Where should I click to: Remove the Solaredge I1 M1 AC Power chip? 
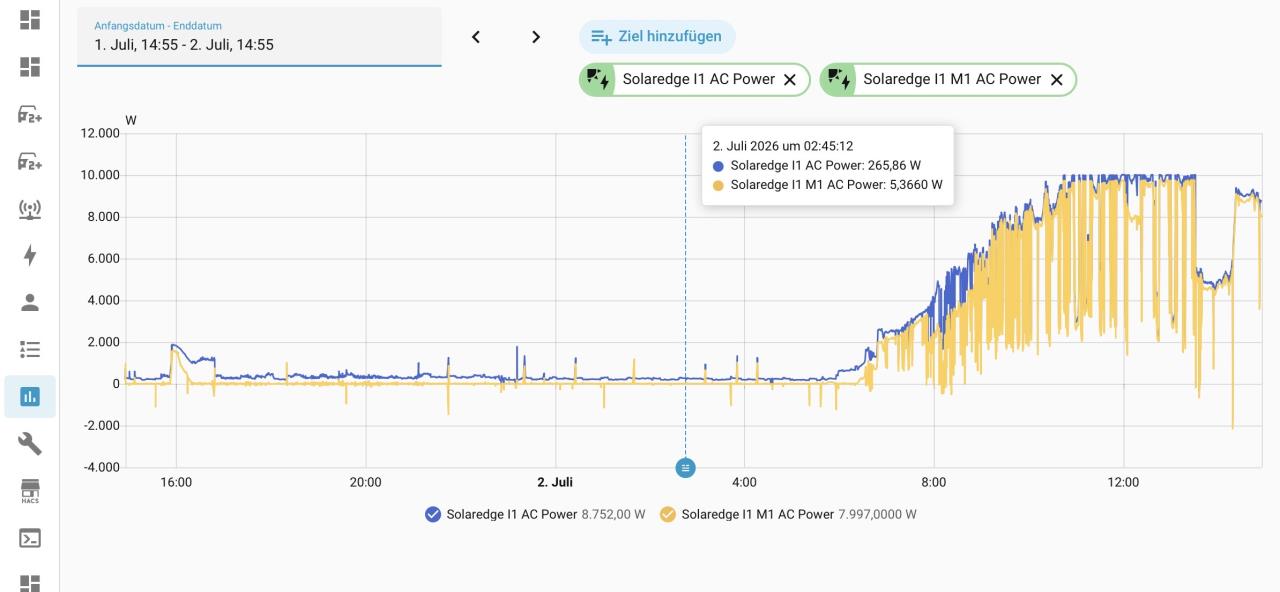[1056, 80]
